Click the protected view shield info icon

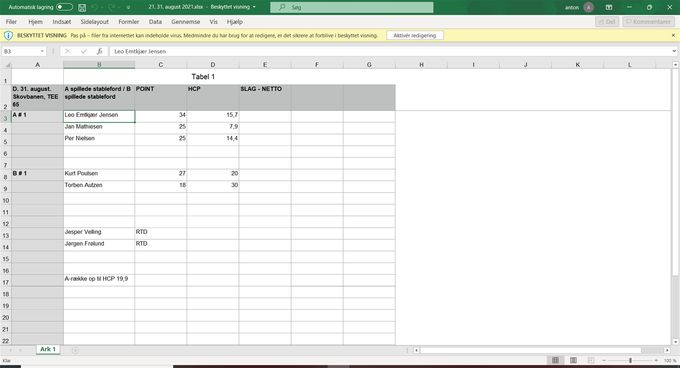click(x=8, y=36)
